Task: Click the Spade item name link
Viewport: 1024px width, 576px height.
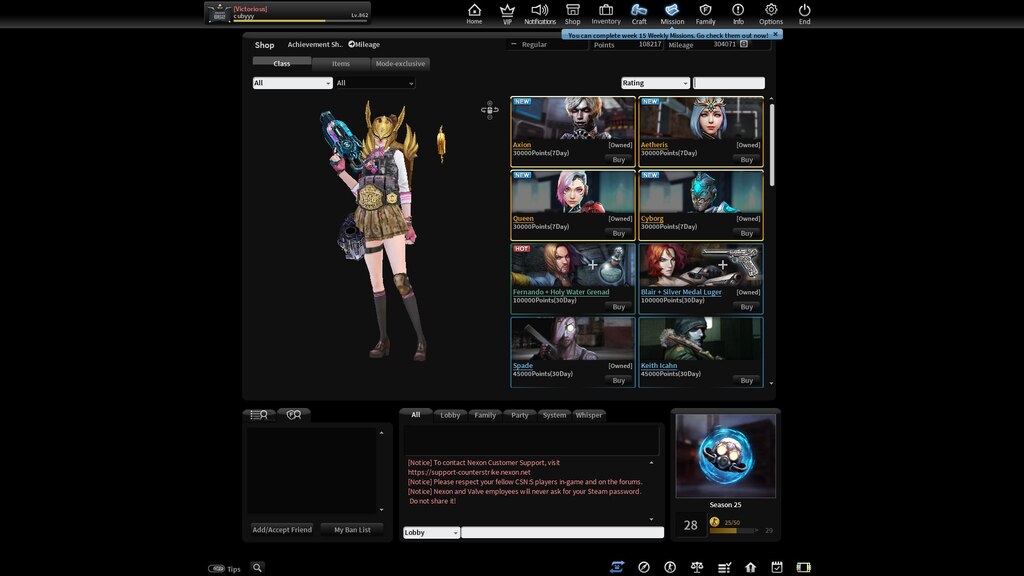Action: (522, 366)
